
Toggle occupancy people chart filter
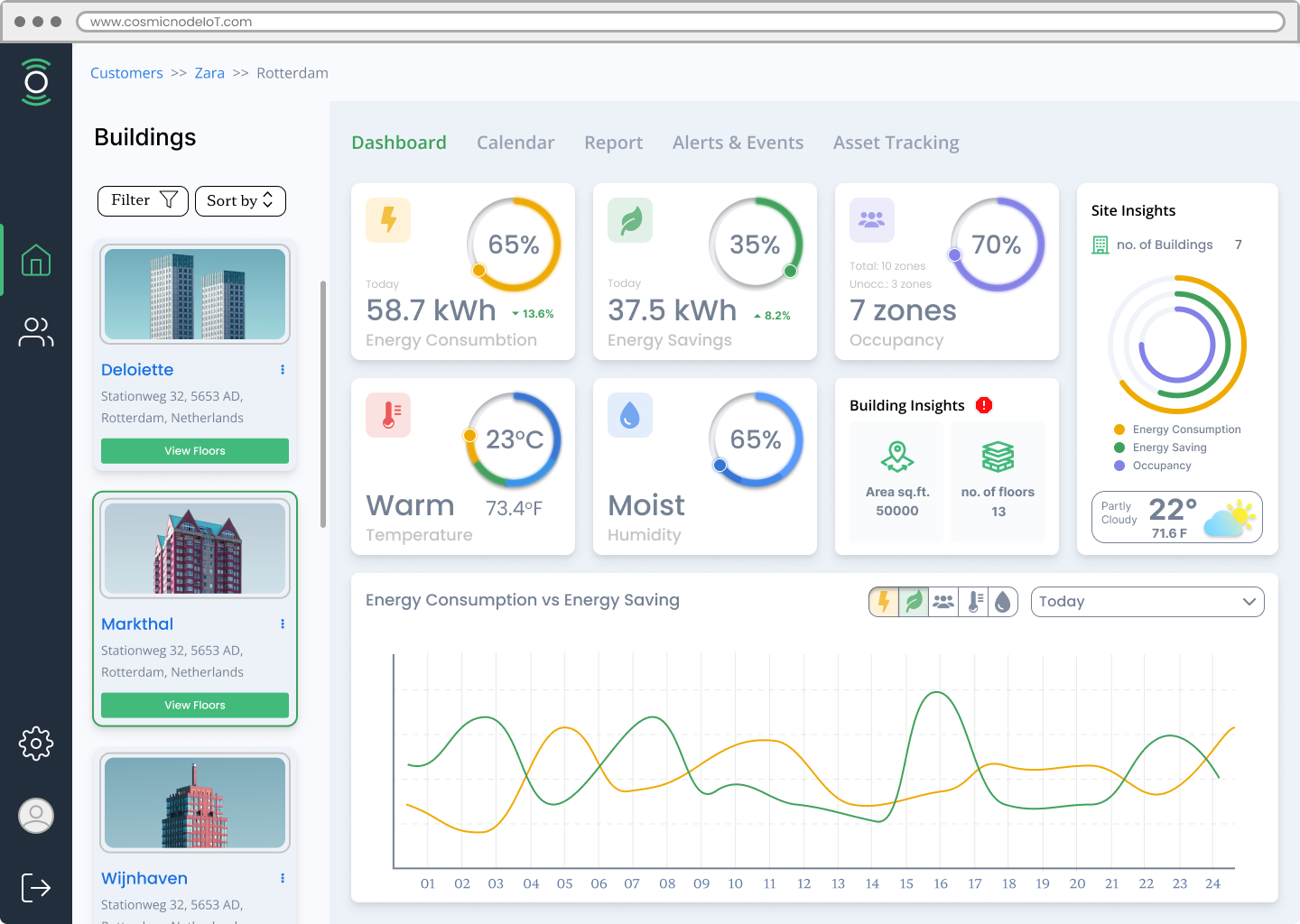[943, 602]
